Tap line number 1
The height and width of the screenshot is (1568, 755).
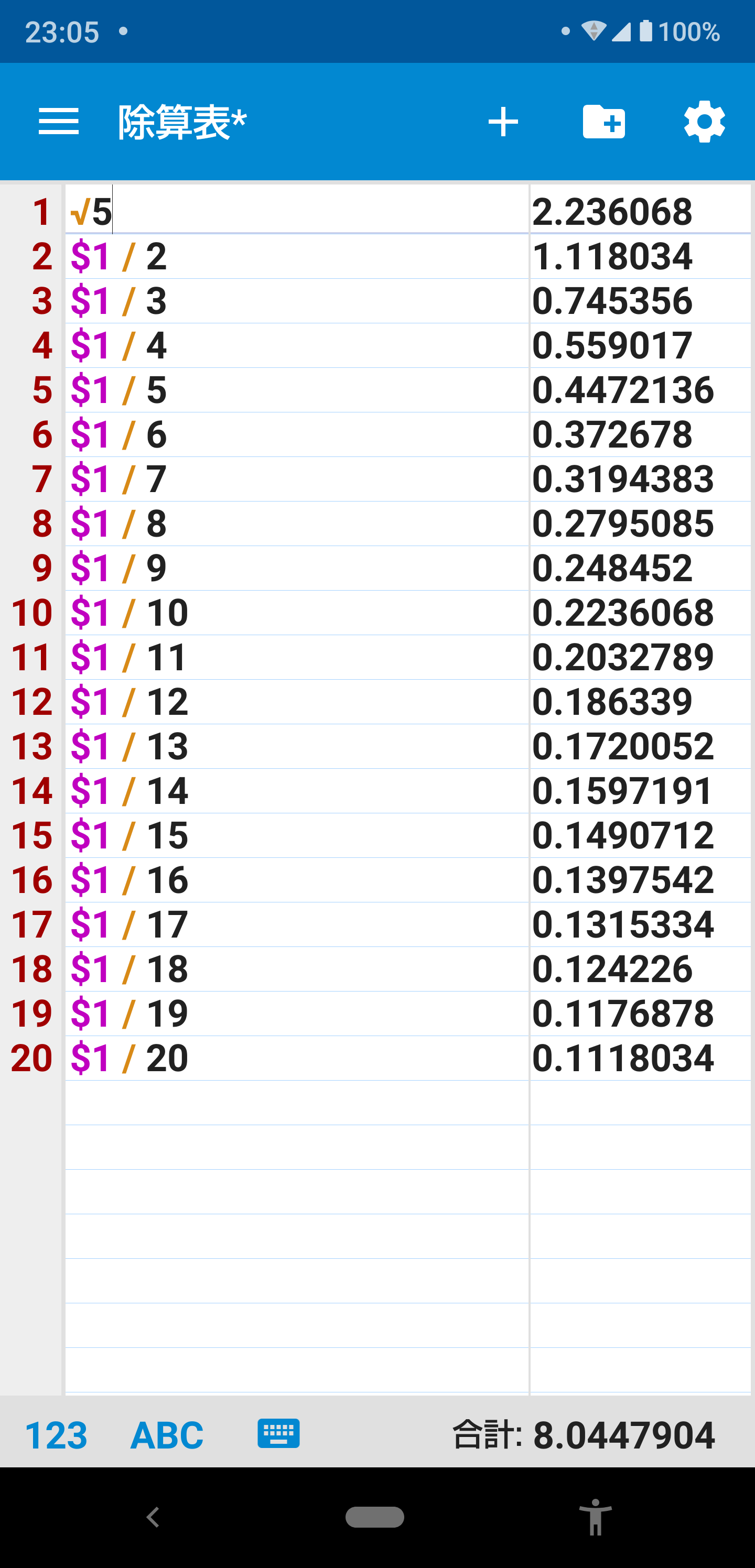pyautogui.click(x=42, y=212)
